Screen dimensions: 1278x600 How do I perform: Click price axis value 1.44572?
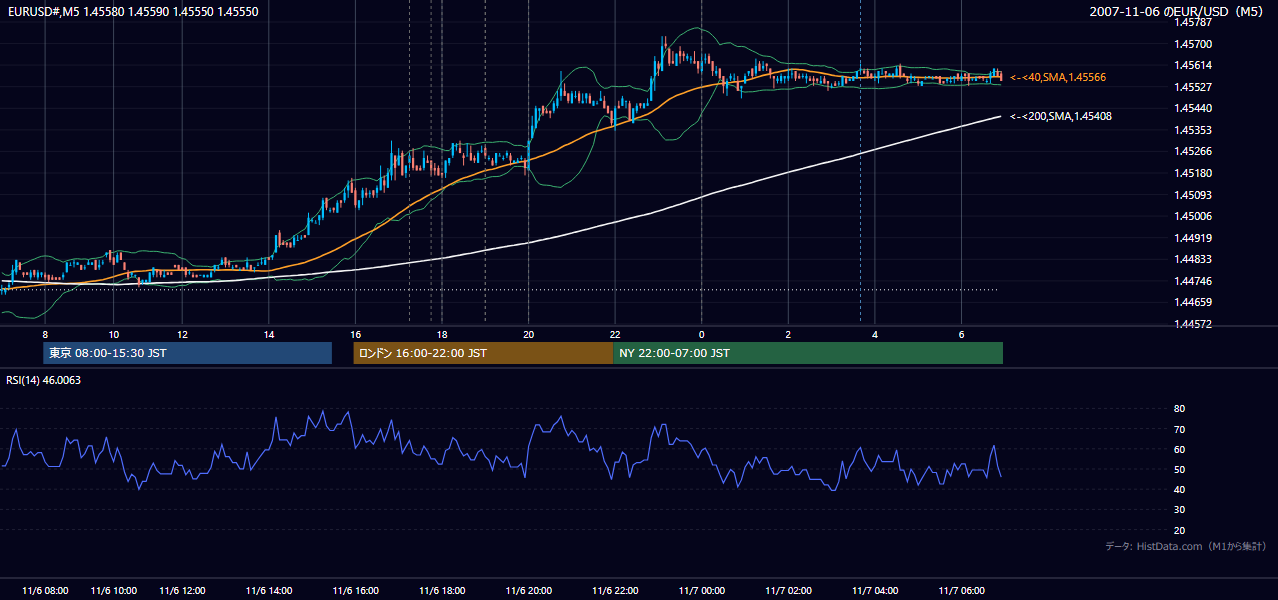point(1193,324)
